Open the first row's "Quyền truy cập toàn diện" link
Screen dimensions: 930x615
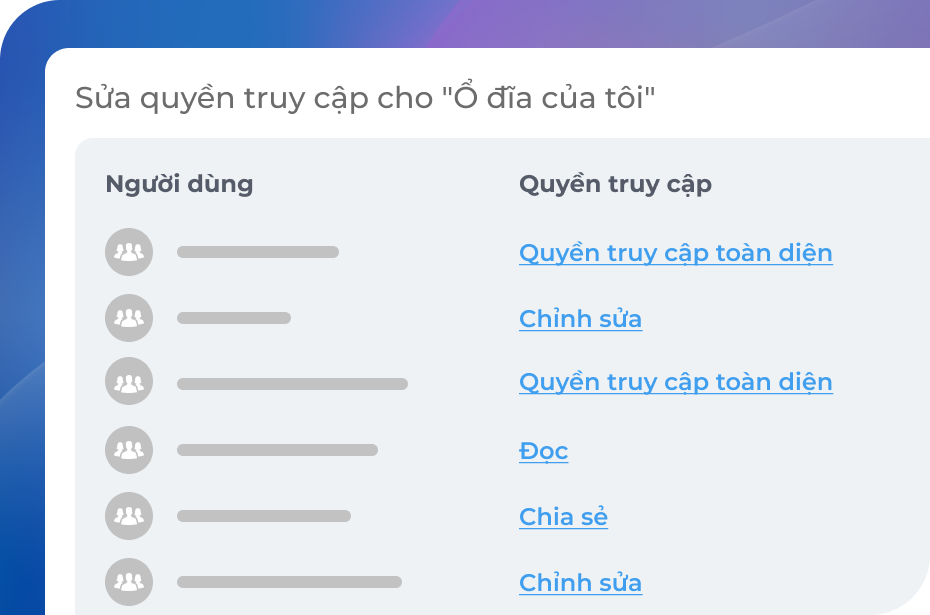[x=675, y=253]
